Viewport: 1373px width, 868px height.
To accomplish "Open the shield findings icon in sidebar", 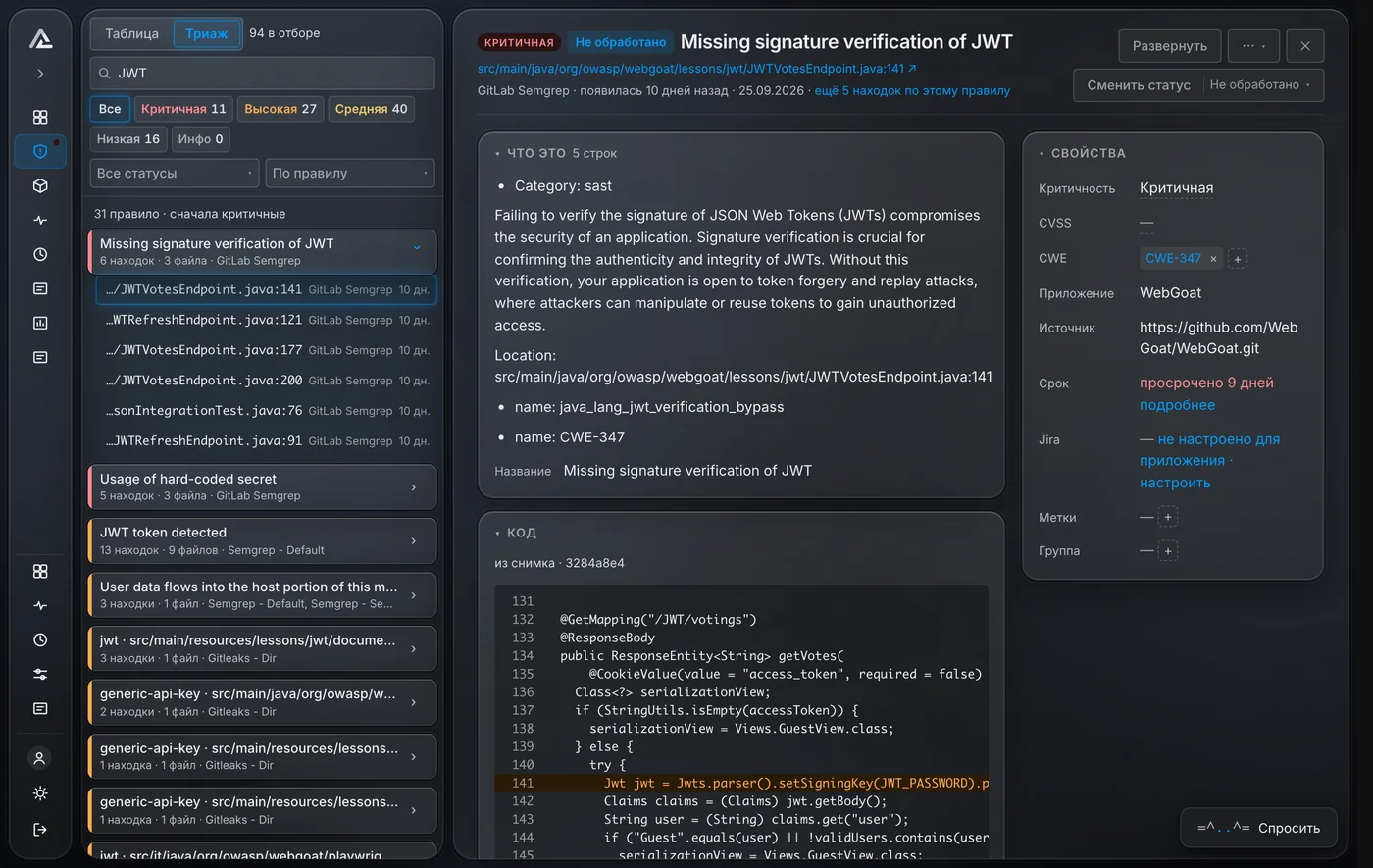I will (x=40, y=151).
